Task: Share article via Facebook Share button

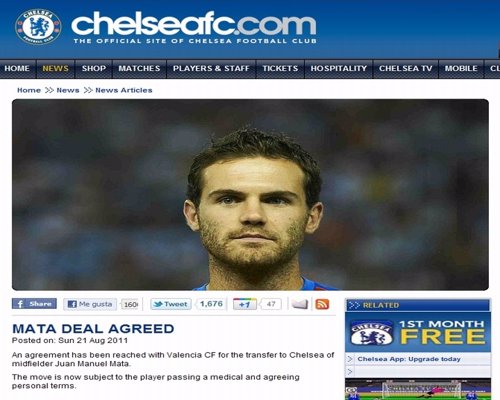Action: (x=34, y=304)
